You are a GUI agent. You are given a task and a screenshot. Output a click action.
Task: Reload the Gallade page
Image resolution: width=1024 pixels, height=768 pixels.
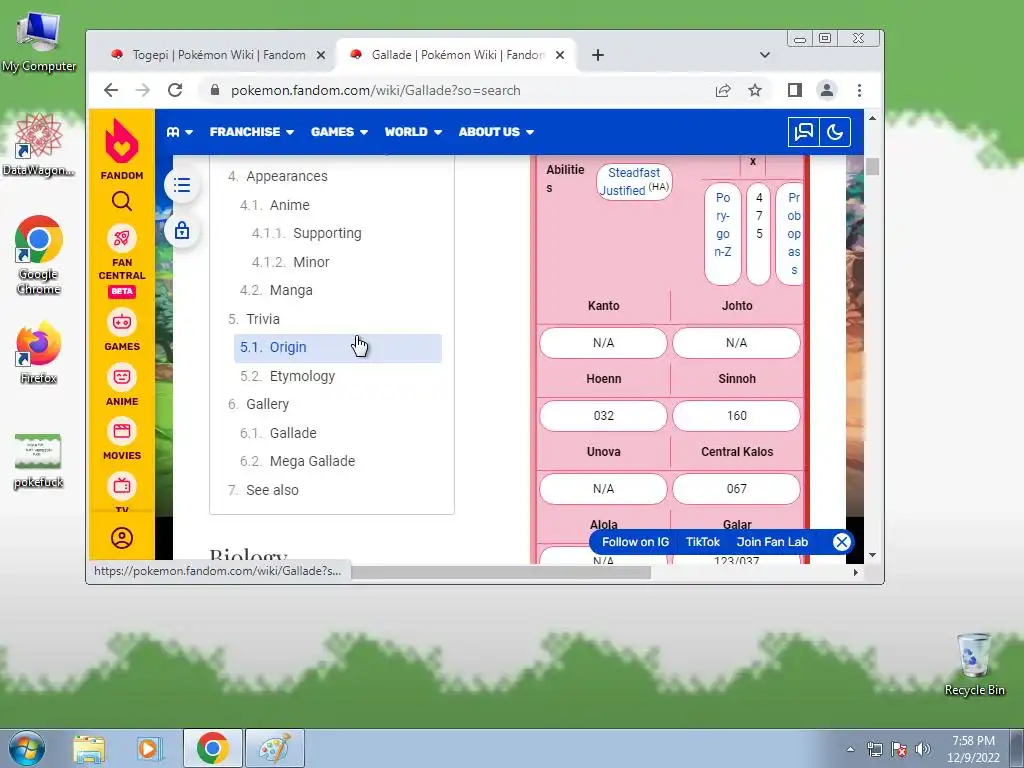pos(174,90)
